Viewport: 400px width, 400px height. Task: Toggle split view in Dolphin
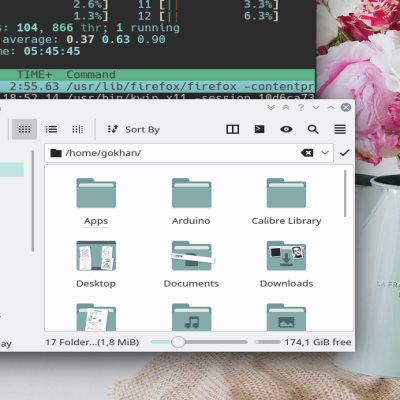[233, 129]
